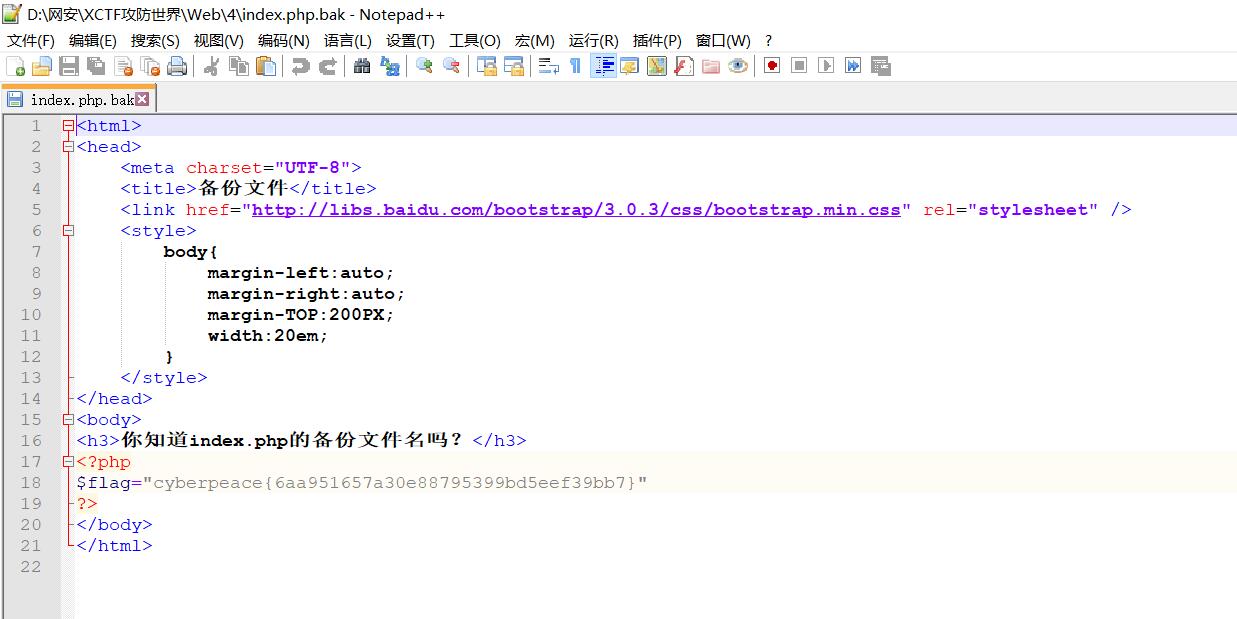The image size is (1237, 619).
Task: Click the libs.baidu.com bootstrap.min.css link
Action: (x=576, y=210)
